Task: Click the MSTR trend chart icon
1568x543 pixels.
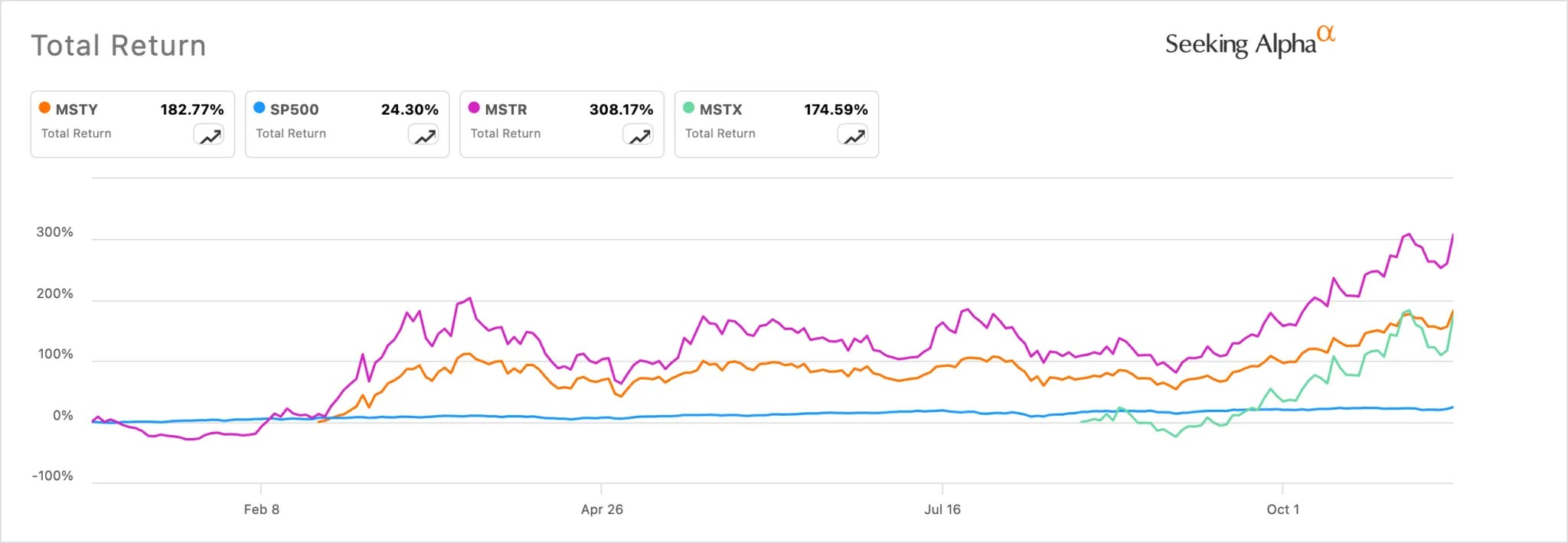Action: tap(639, 136)
